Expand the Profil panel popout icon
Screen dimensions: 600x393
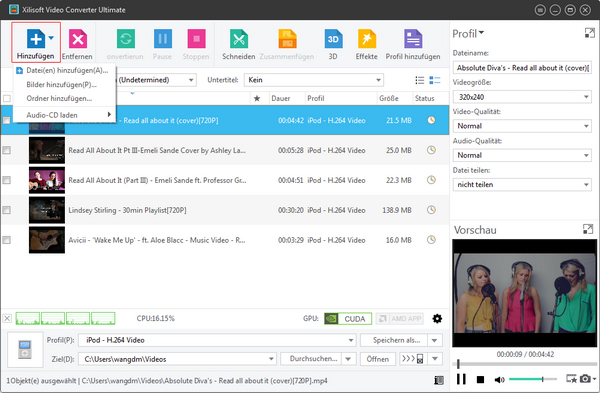[x=590, y=33]
